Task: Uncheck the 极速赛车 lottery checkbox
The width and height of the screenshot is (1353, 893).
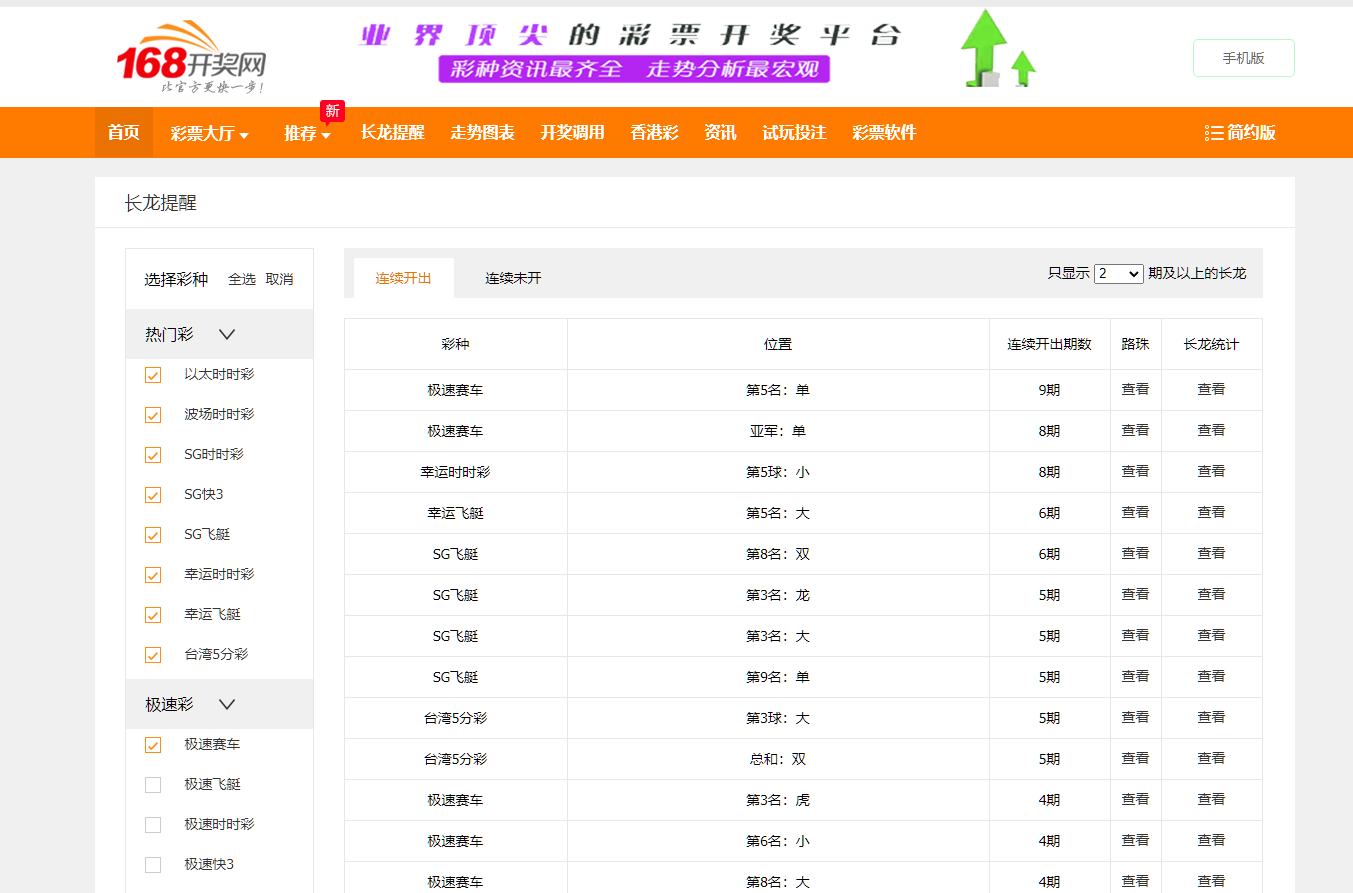Action: pyautogui.click(x=152, y=745)
